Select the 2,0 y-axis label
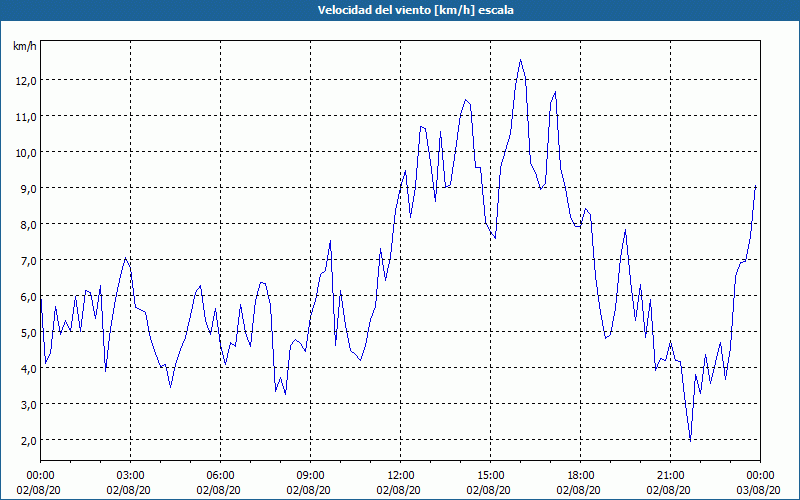 27,440
